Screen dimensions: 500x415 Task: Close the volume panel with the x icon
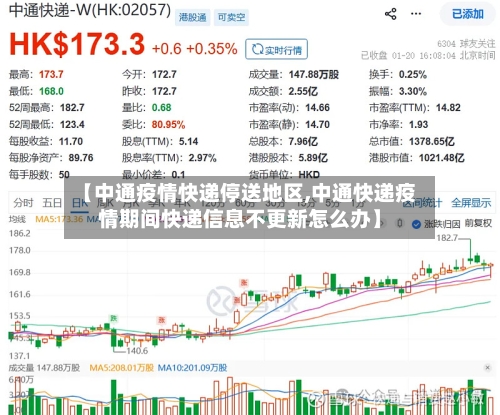(487, 368)
